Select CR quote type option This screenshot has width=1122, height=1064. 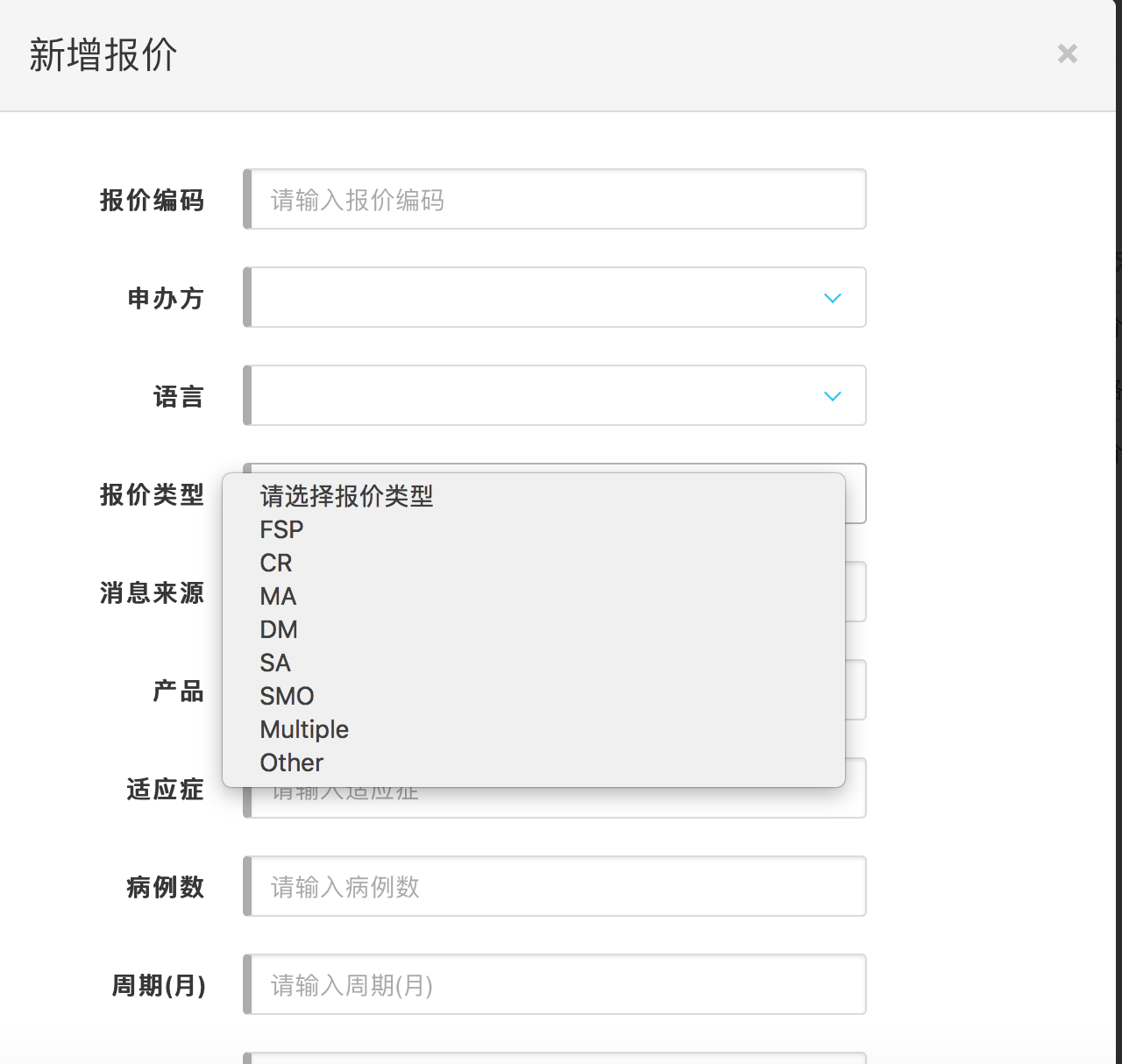click(276, 564)
